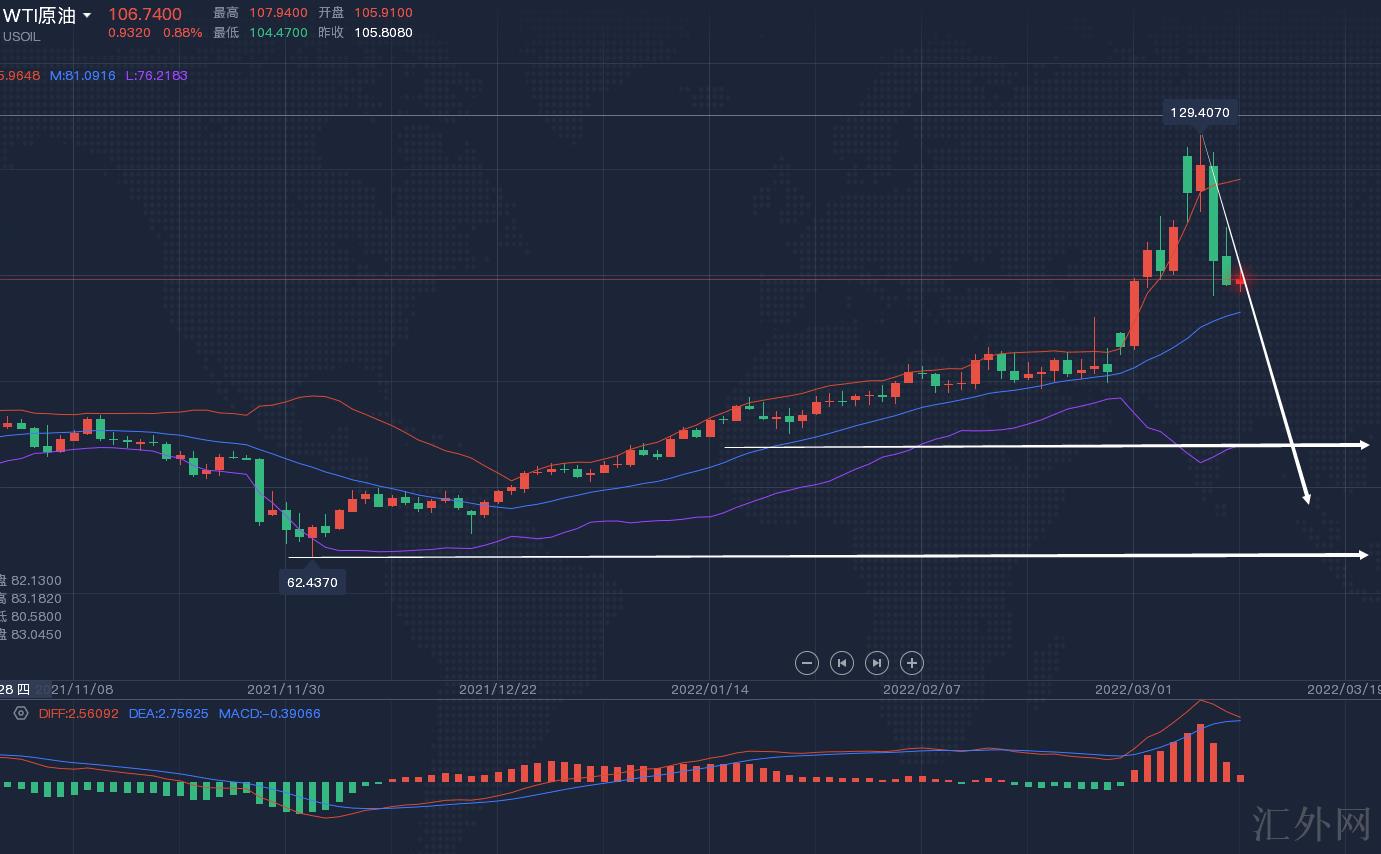The height and width of the screenshot is (854, 1381).
Task: Click the current price 106.7400 readout
Action: point(145,14)
